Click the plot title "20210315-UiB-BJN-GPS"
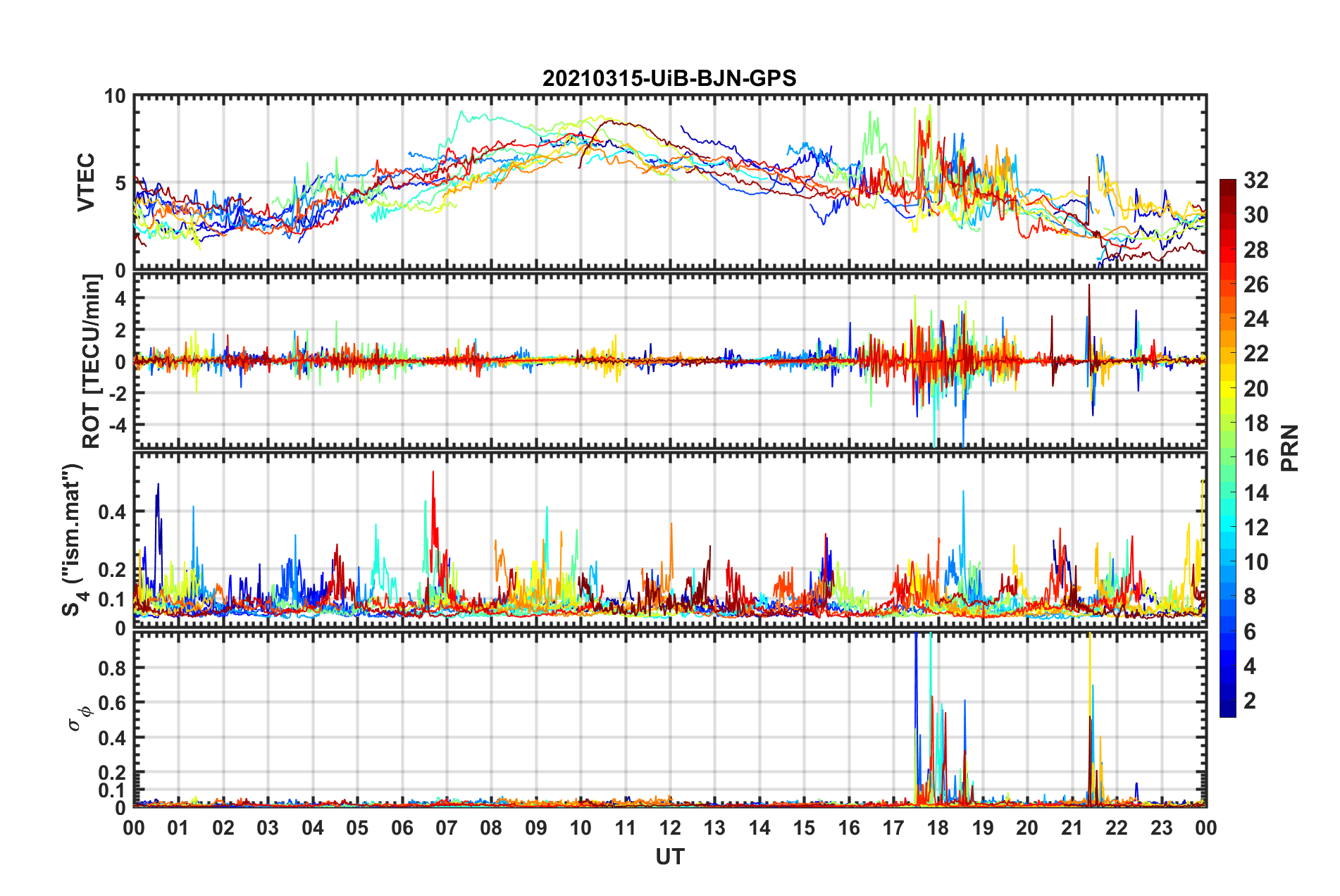 coord(669,78)
